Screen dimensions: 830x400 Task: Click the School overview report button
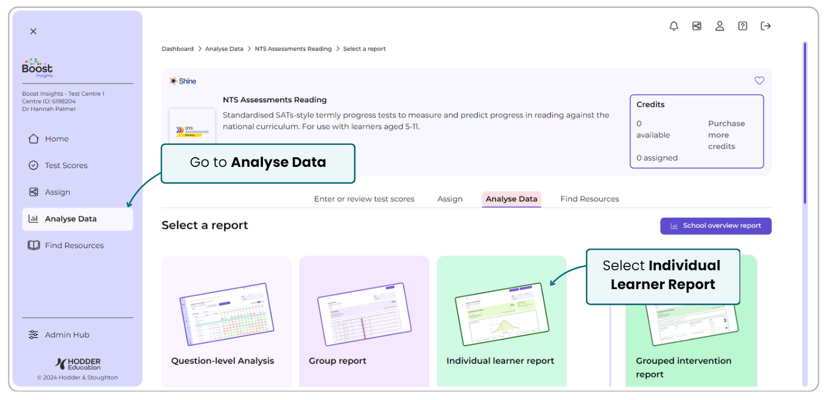point(715,226)
